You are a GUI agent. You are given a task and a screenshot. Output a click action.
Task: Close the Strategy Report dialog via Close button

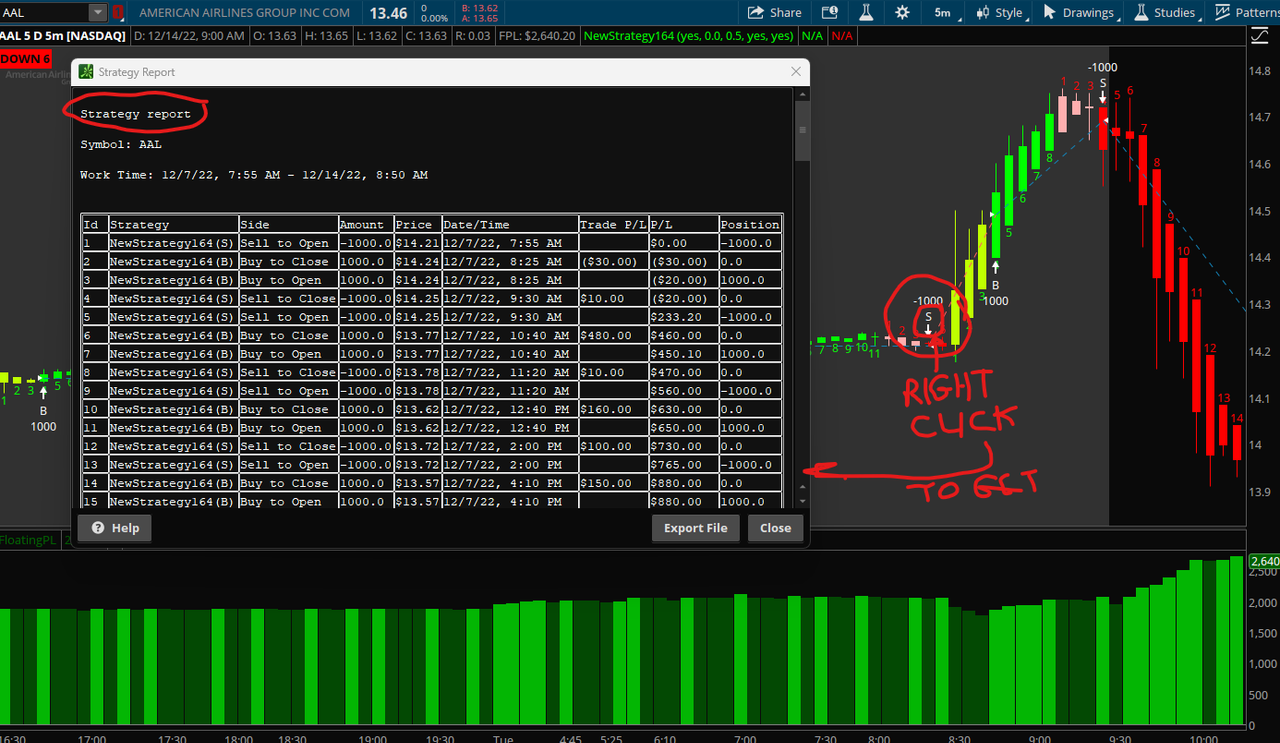[775, 528]
